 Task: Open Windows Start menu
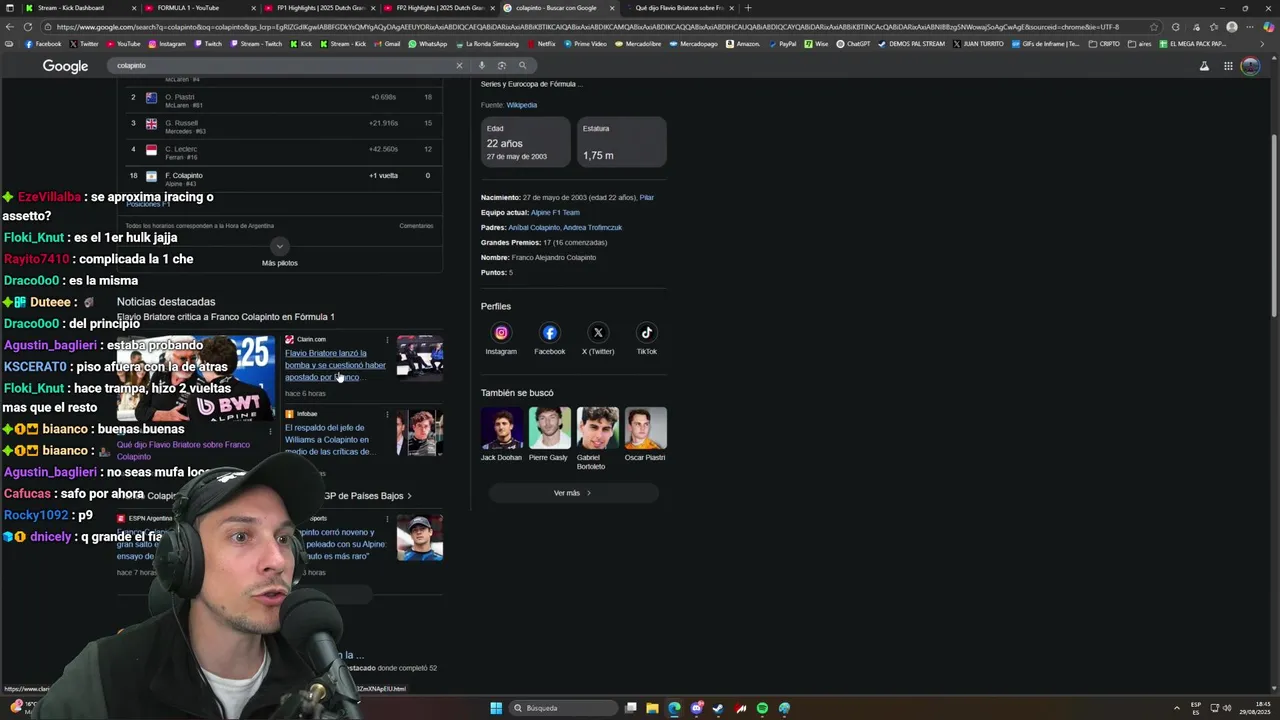(x=496, y=708)
